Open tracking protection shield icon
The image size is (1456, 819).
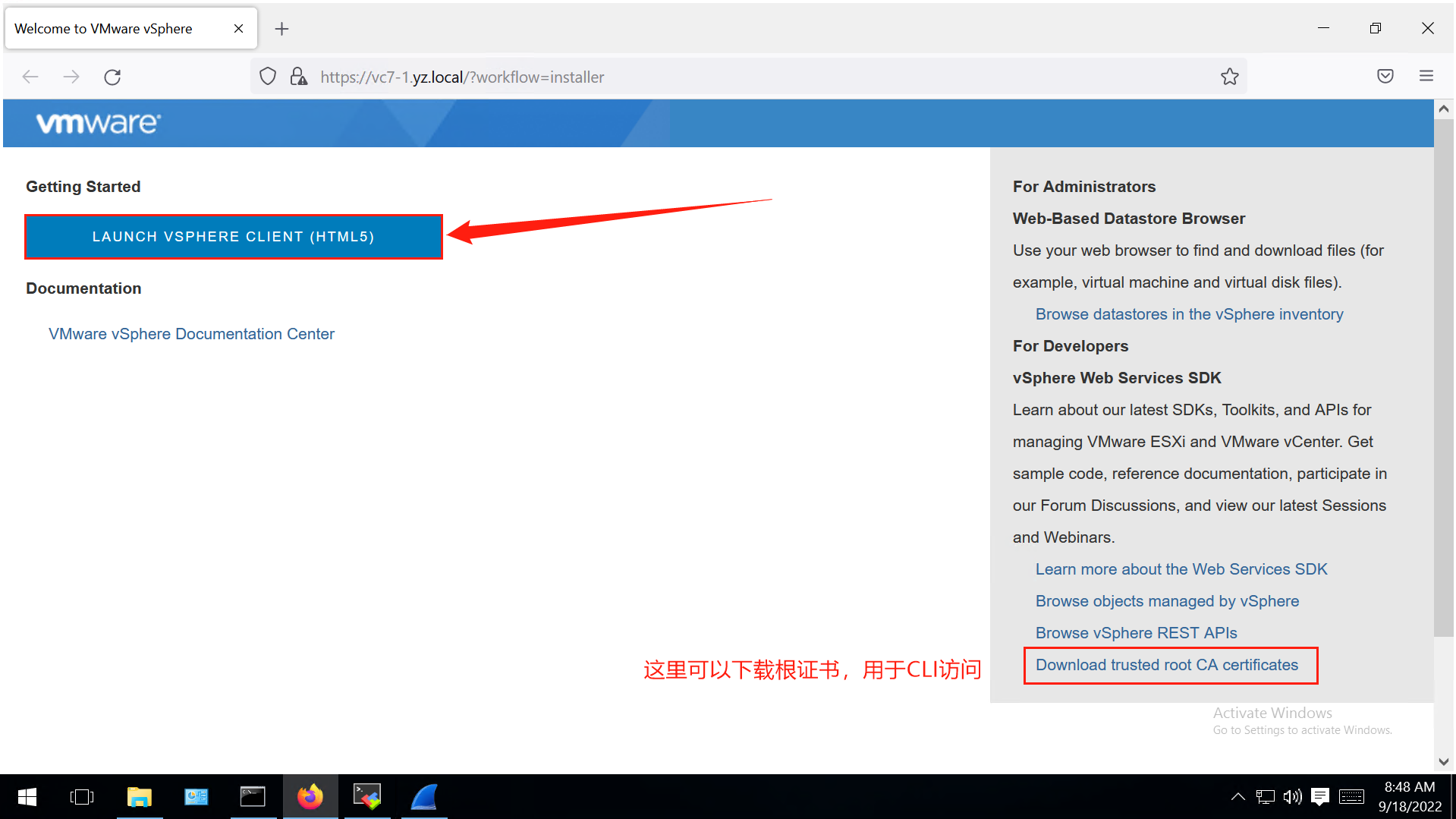(268, 77)
